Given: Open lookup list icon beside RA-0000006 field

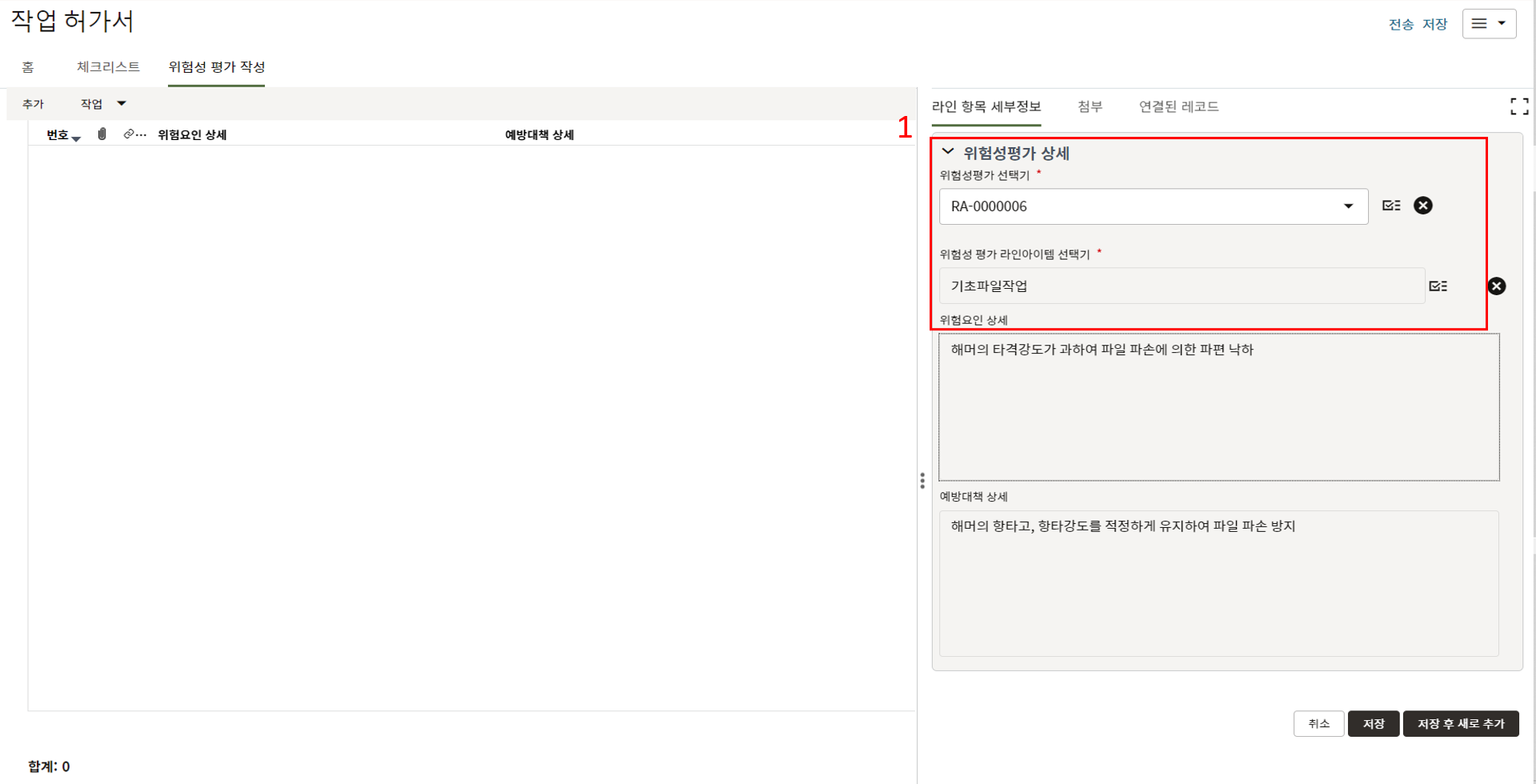Looking at the screenshot, I should tap(1391, 206).
